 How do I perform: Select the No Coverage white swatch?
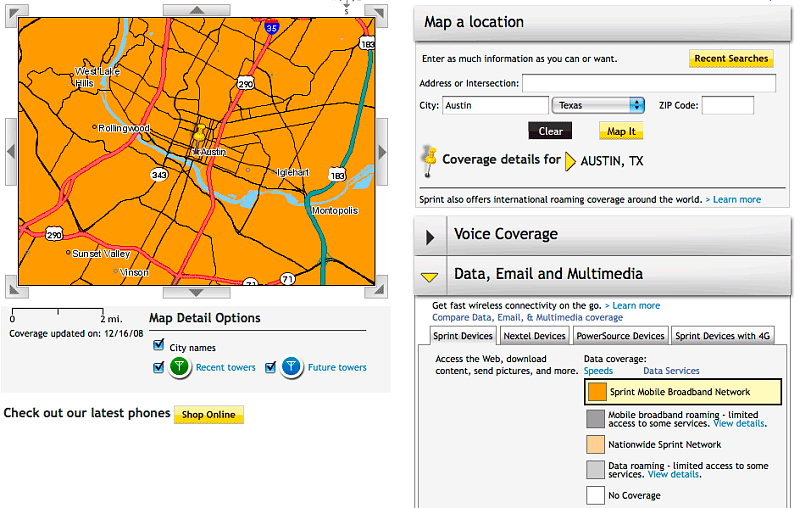pos(595,495)
